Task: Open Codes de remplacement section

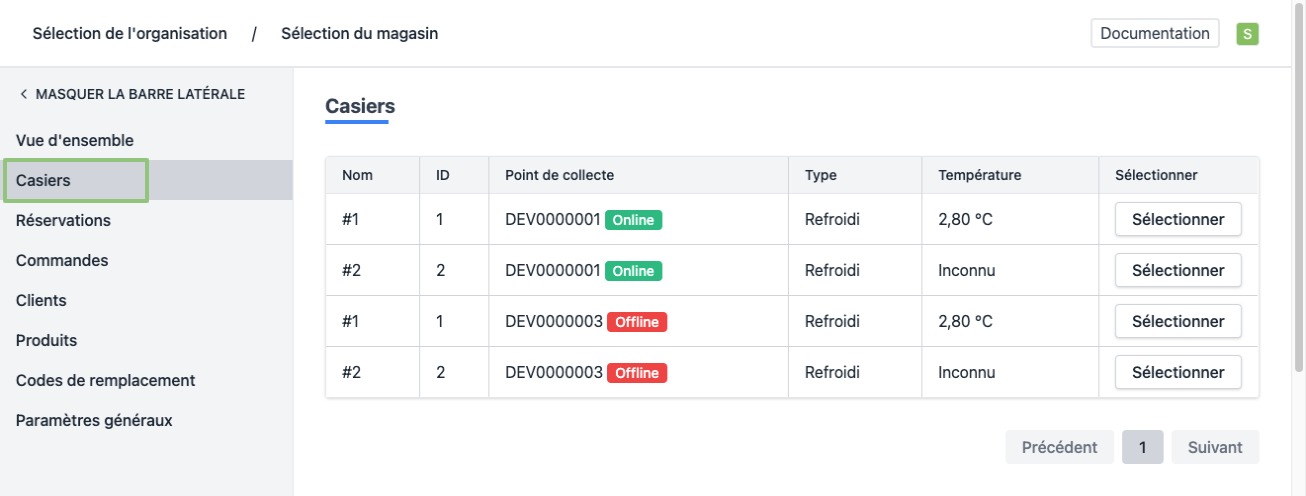Action: point(105,380)
